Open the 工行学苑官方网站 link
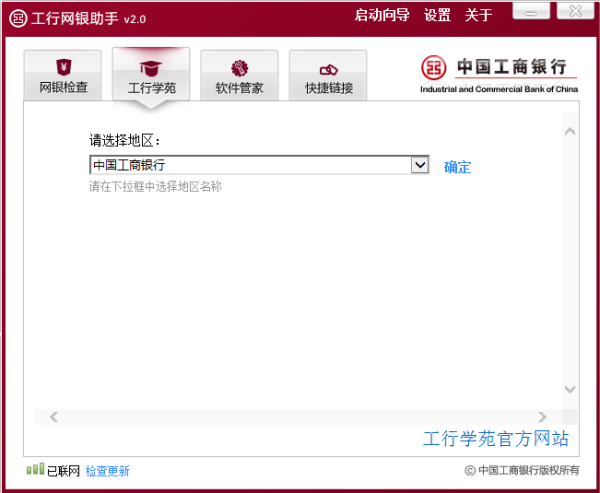Viewport: 600px width, 493px height. coord(496,439)
